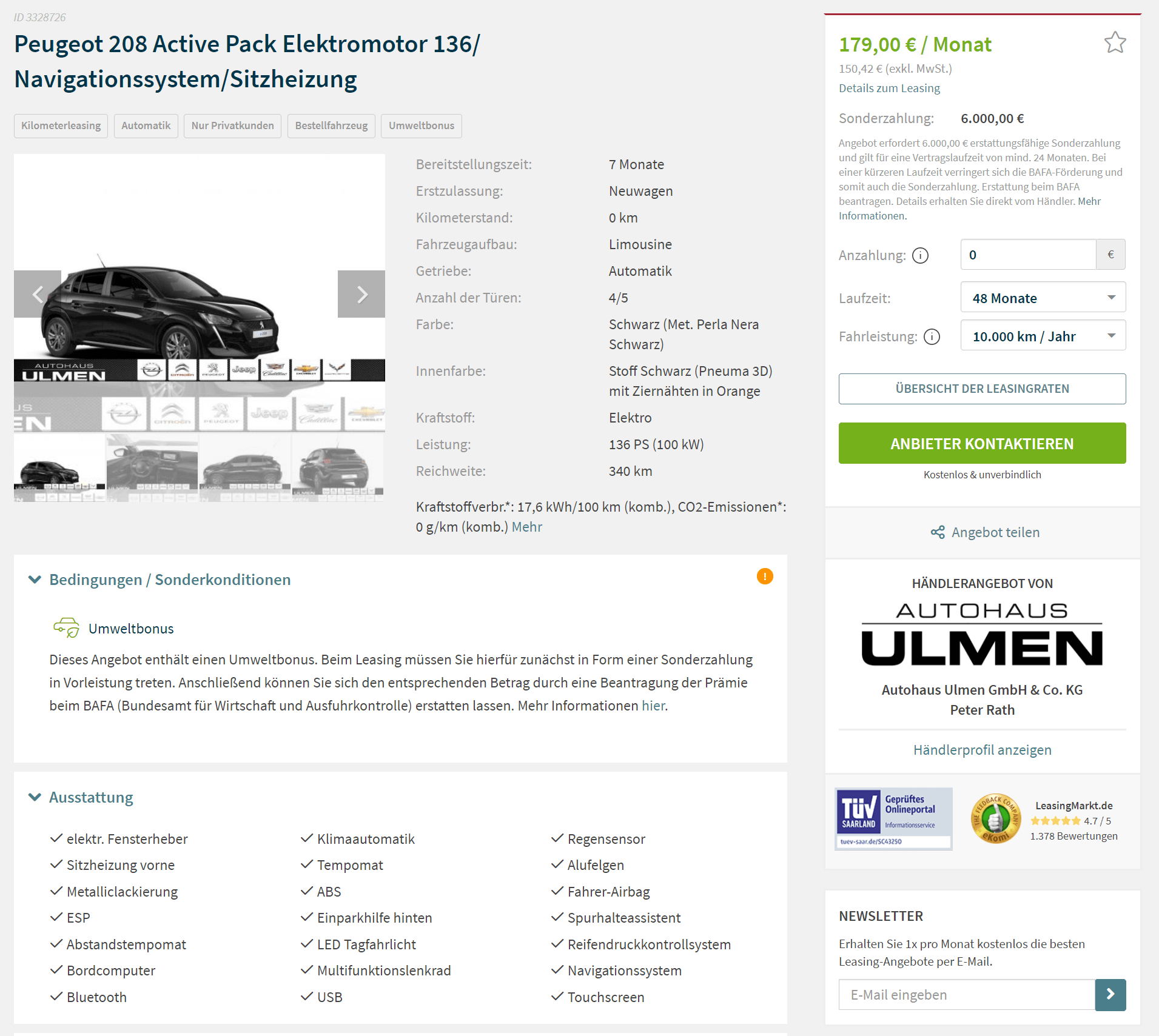
Task: Click the ID 3328726 text
Action: 40,18
